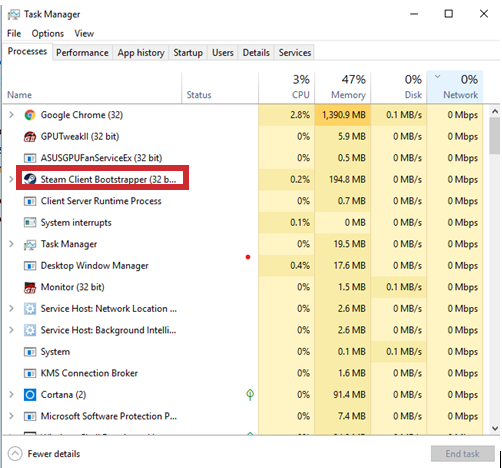The width and height of the screenshot is (502, 468).
Task: Expand the Task Manager process group
Action: point(11,244)
